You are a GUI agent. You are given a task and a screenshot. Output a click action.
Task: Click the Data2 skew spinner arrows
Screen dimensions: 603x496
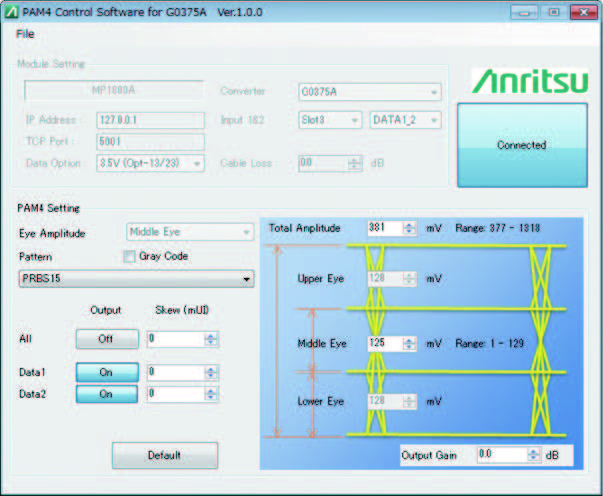pos(211,394)
